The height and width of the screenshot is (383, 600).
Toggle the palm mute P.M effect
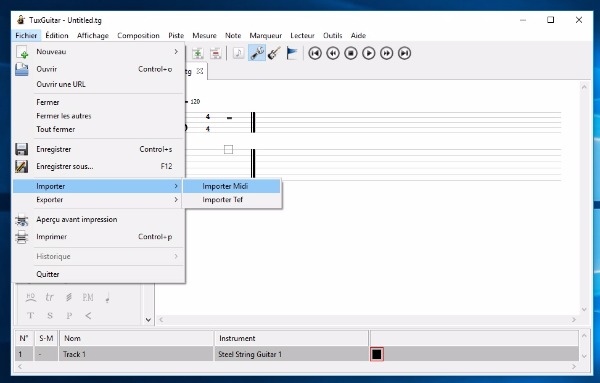coord(88,297)
